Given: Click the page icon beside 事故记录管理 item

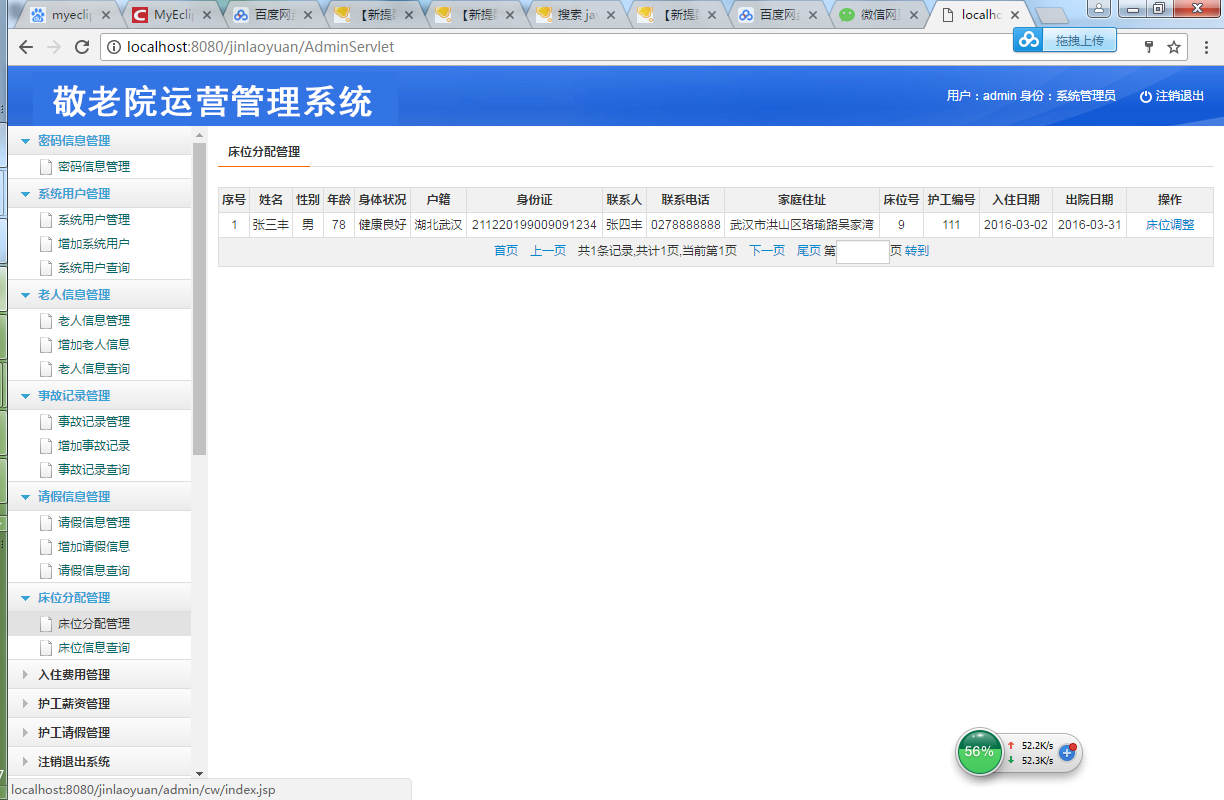Looking at the screenshot, I should click(x=45, y=422).
